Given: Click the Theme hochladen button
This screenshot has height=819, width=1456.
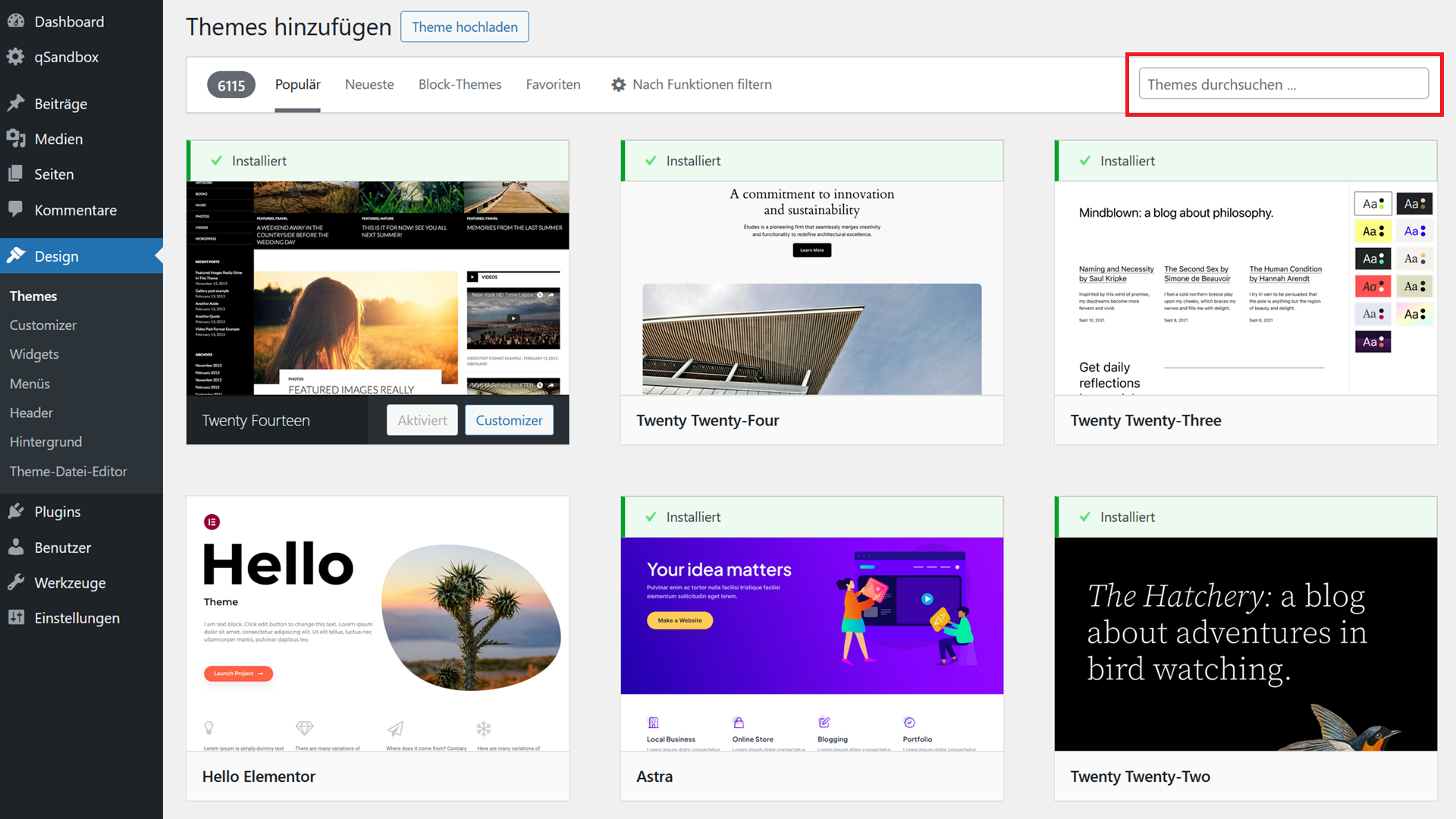Looking at the screenshot, I should pyautogui.click(x=464, y=27).
